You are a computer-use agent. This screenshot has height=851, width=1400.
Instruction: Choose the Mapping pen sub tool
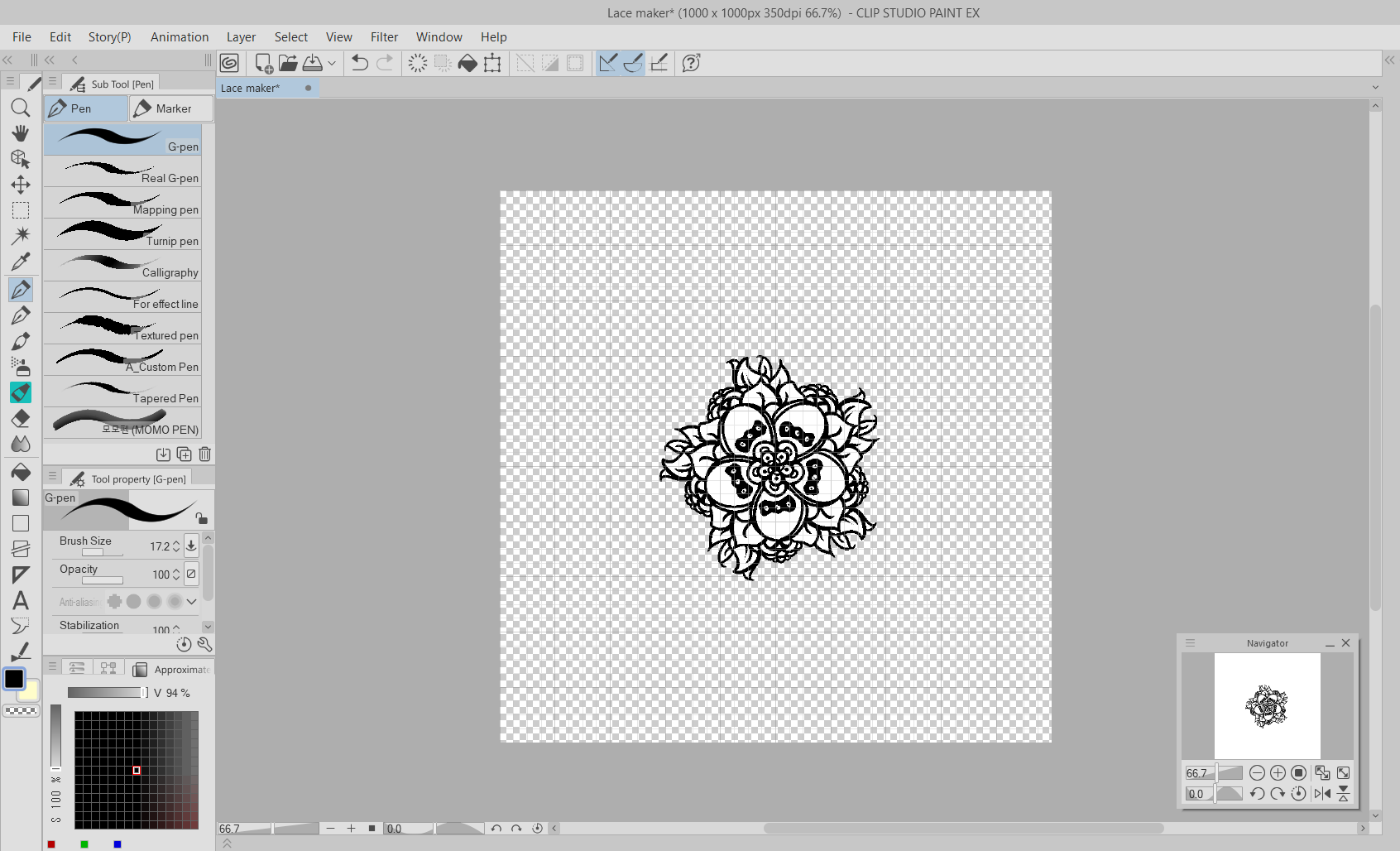pyautogui.click(x=122, y=203)
